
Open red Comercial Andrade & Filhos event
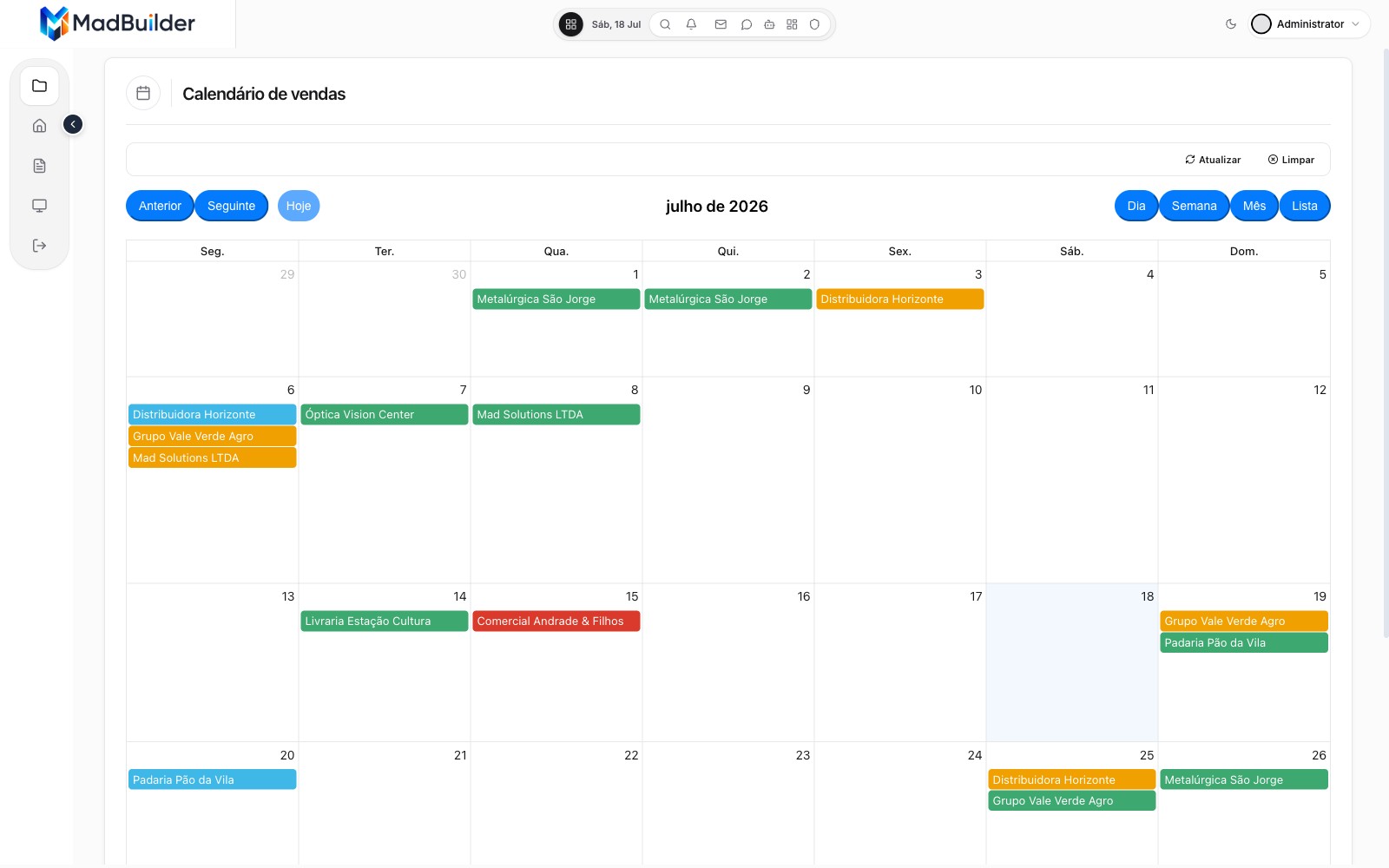tap(556, 621)
